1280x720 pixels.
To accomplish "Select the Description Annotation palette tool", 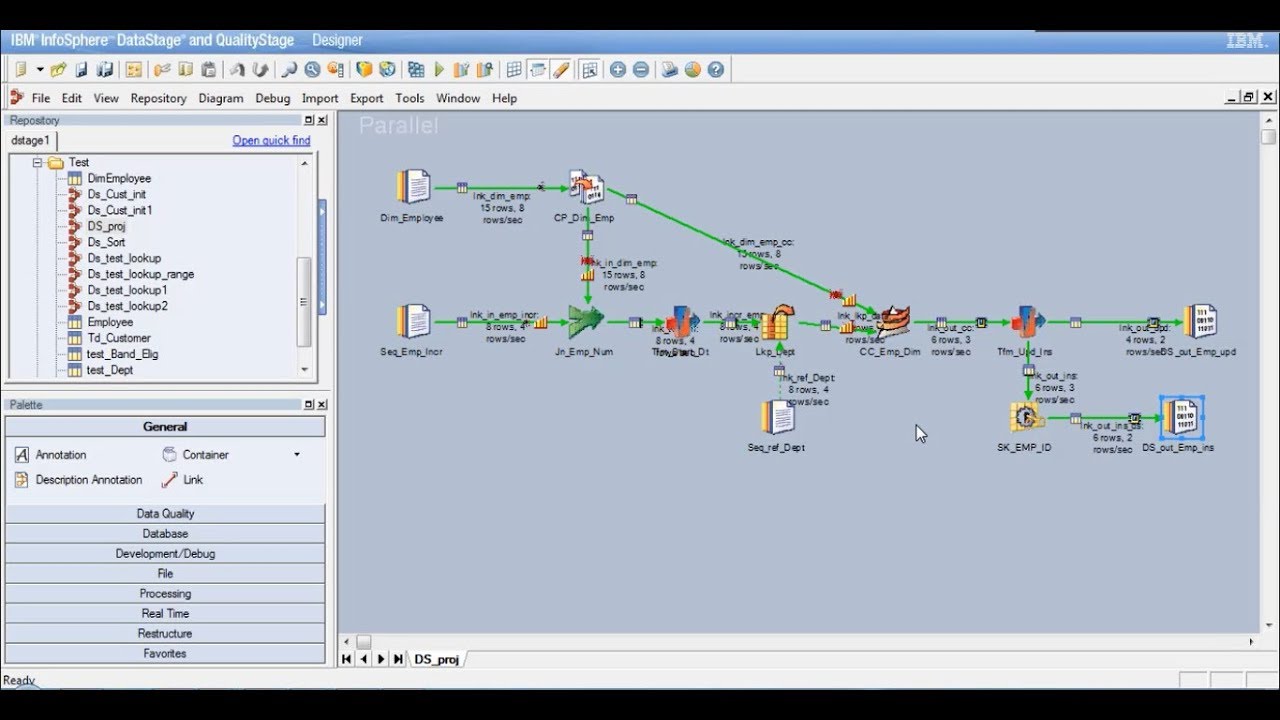I will click(x=78, y=480).
